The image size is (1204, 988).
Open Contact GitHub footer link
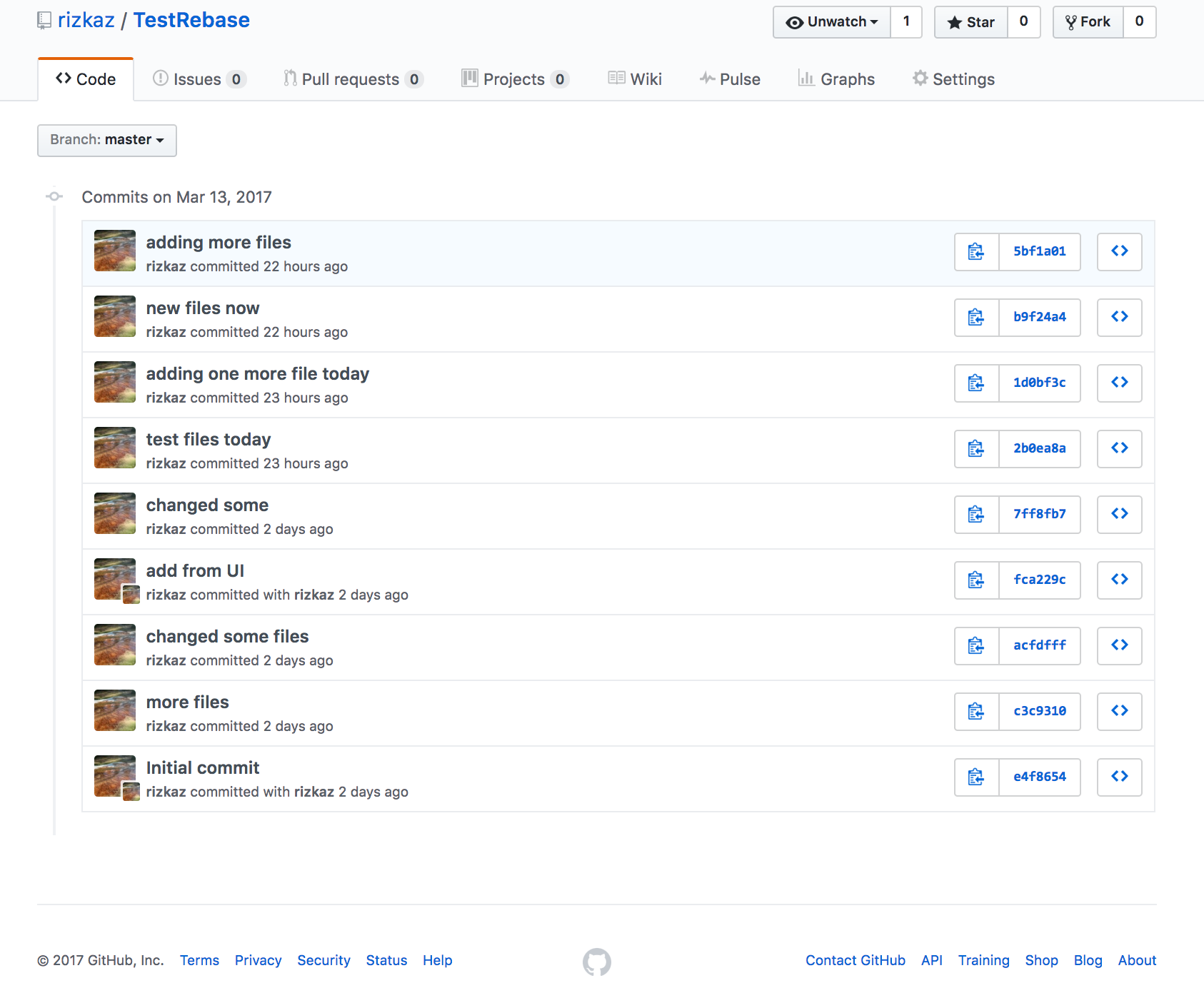tap(855, 961)
